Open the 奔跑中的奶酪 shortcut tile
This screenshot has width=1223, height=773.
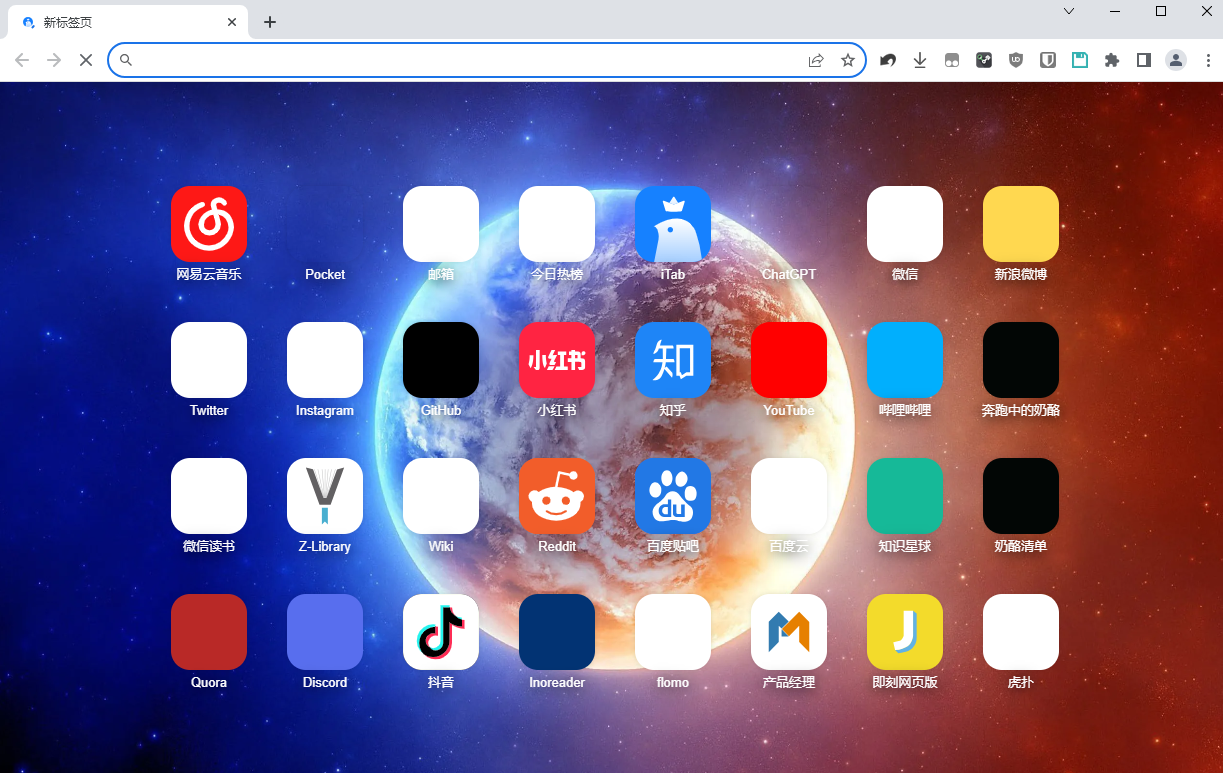1021,360
